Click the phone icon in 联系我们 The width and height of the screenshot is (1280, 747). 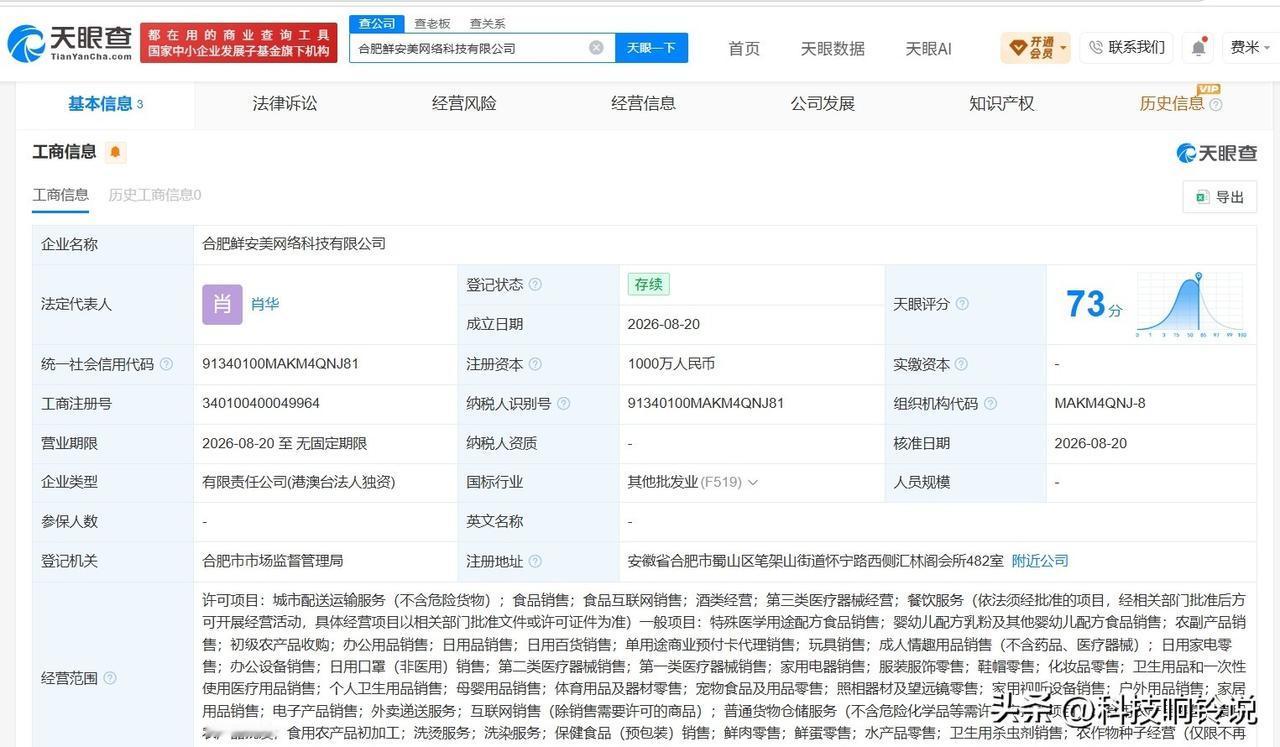pos(1096,47)
